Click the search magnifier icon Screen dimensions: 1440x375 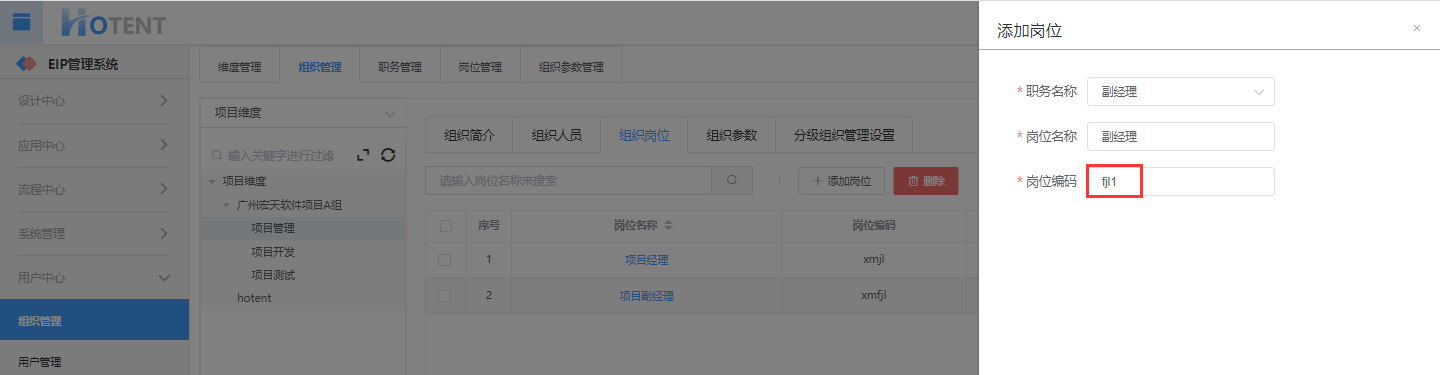pyautogui.click(x=732, y=181)
